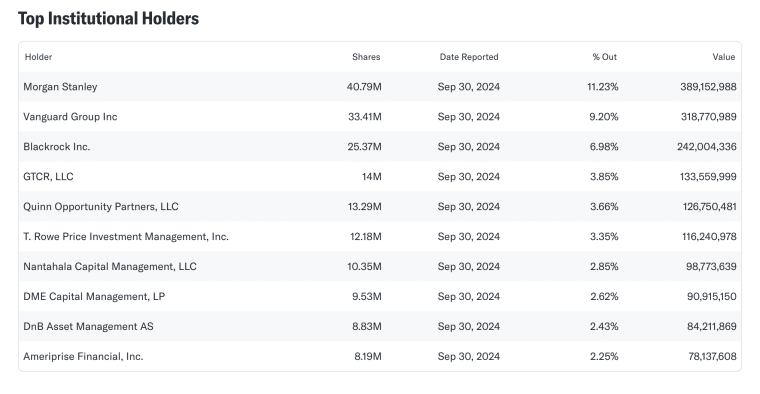Click the 6.98% percent out cell
The height and width of the screenshot is (394, 760).
pos(604,147)
